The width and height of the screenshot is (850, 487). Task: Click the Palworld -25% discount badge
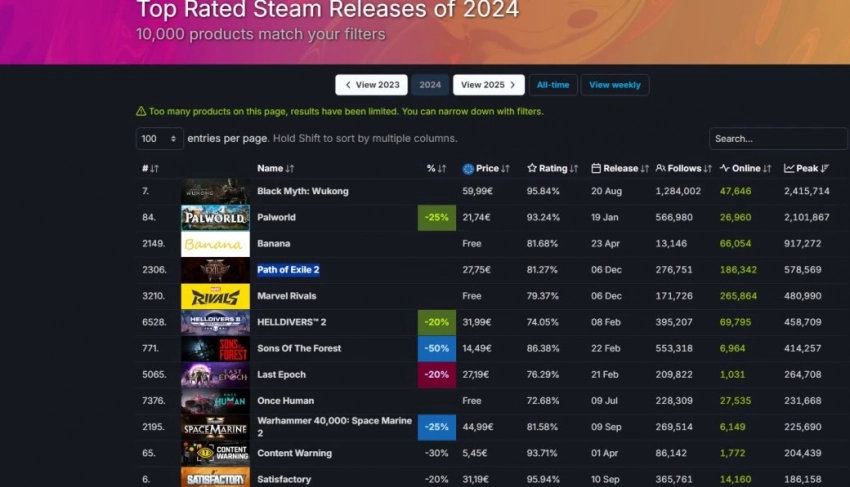(436, 218)
